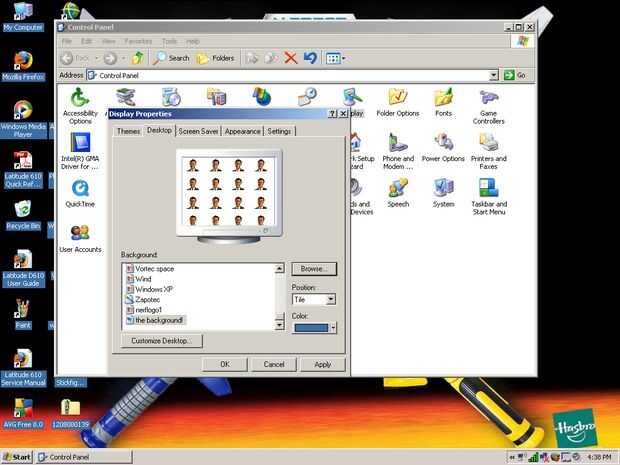Switch to the Settings tab
This screenshot has height=465, width=620.
[279, 131]
